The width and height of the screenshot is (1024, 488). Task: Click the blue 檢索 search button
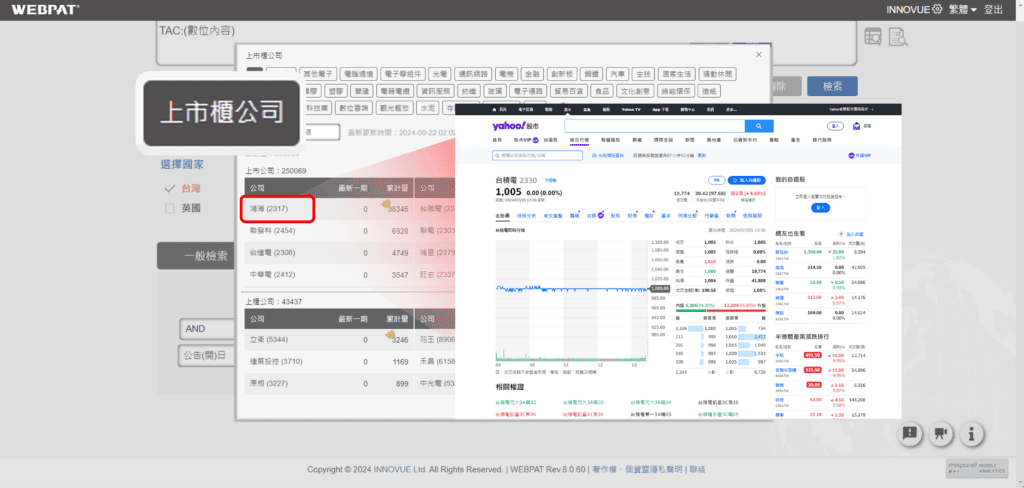point(832,87)
